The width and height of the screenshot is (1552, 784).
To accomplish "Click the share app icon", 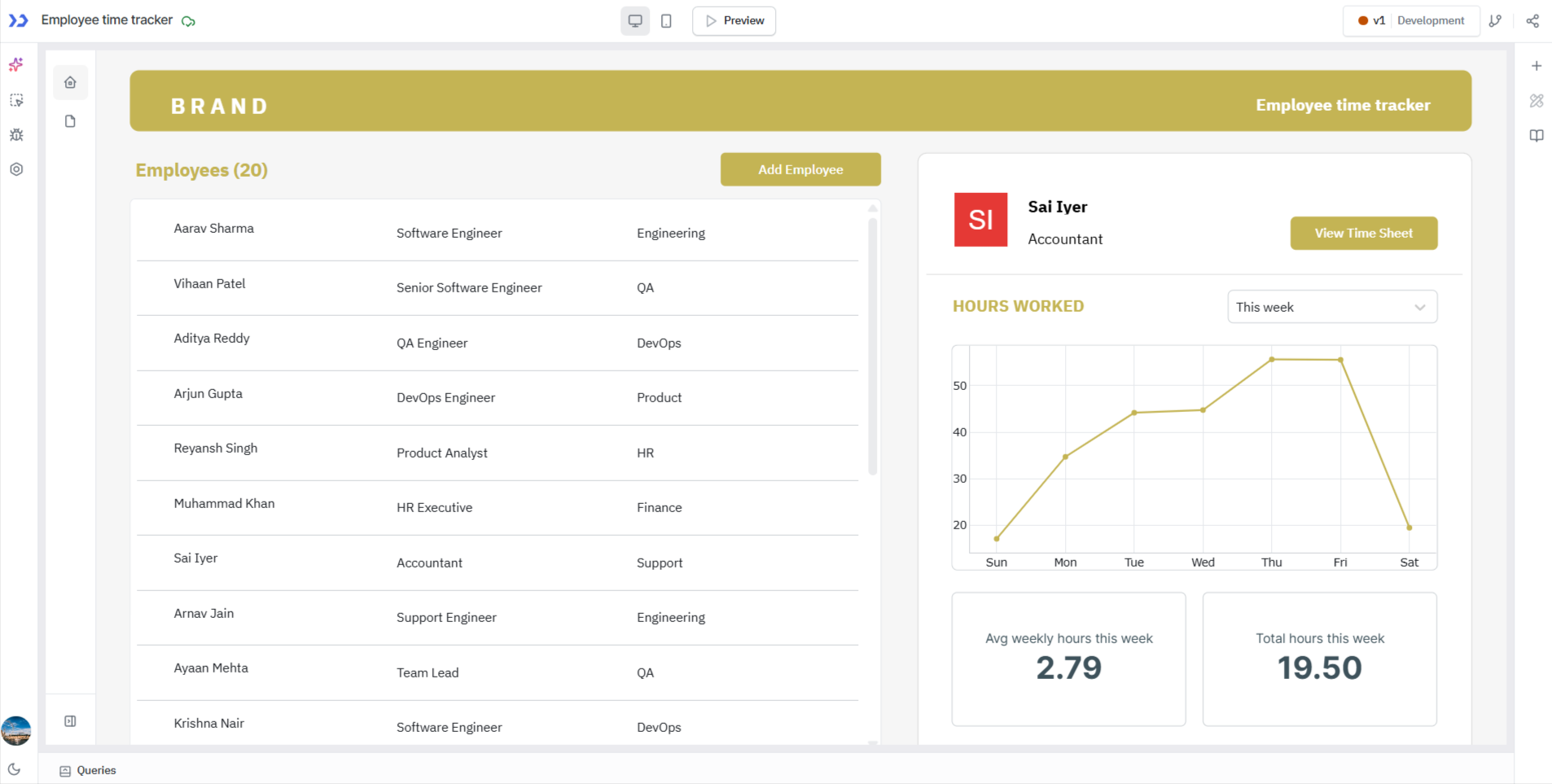I will tap(1532, 20).
